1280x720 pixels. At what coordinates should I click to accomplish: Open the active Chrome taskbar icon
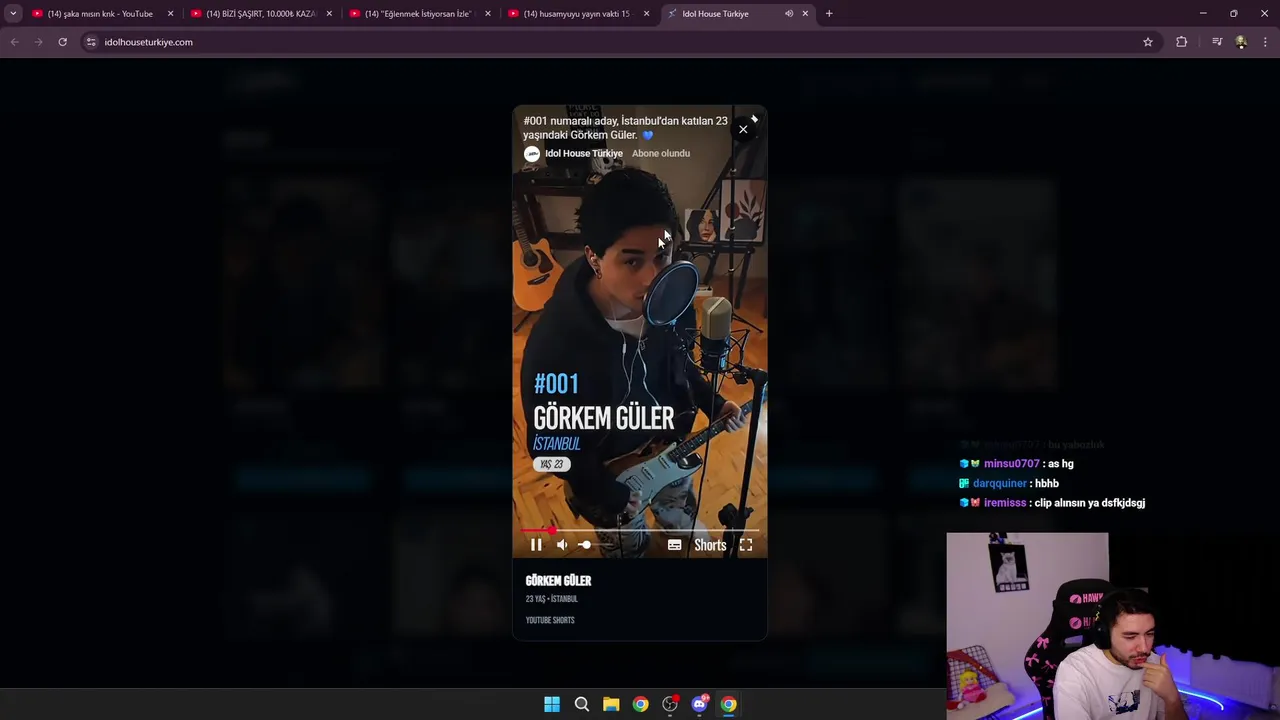click(729, 704)
